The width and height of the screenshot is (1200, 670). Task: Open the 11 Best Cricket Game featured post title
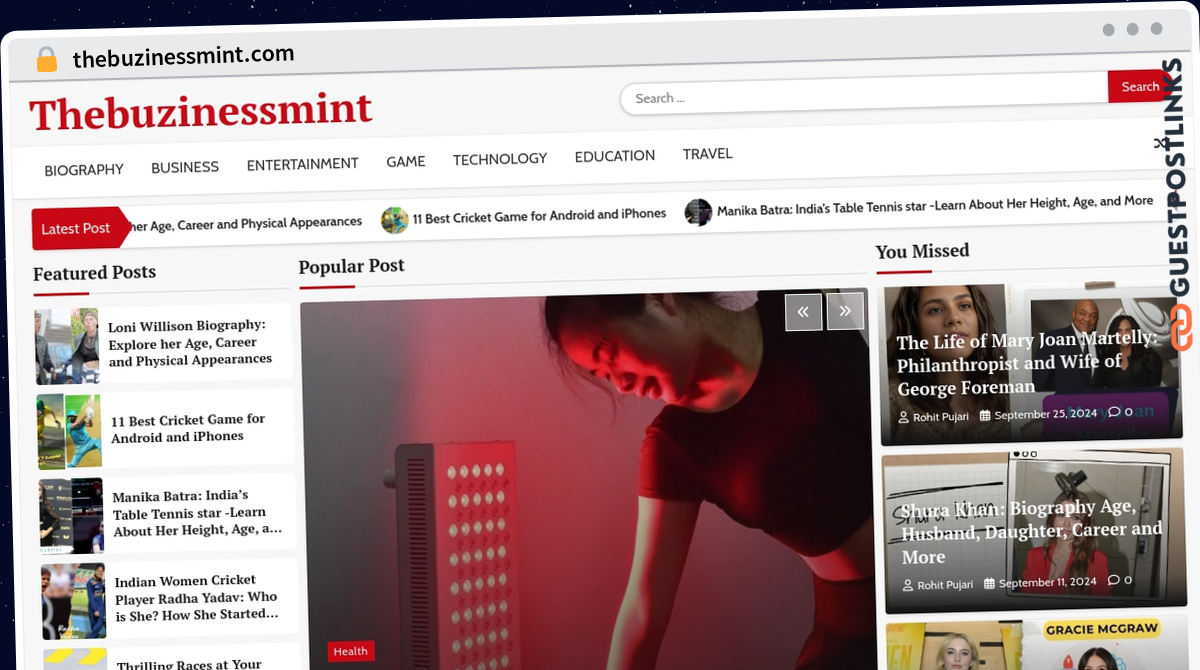point(188,428)
